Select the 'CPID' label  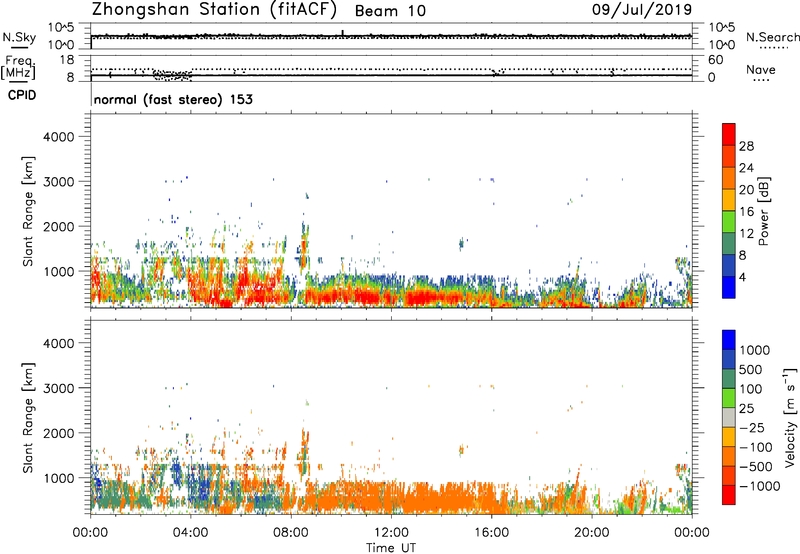22,95
